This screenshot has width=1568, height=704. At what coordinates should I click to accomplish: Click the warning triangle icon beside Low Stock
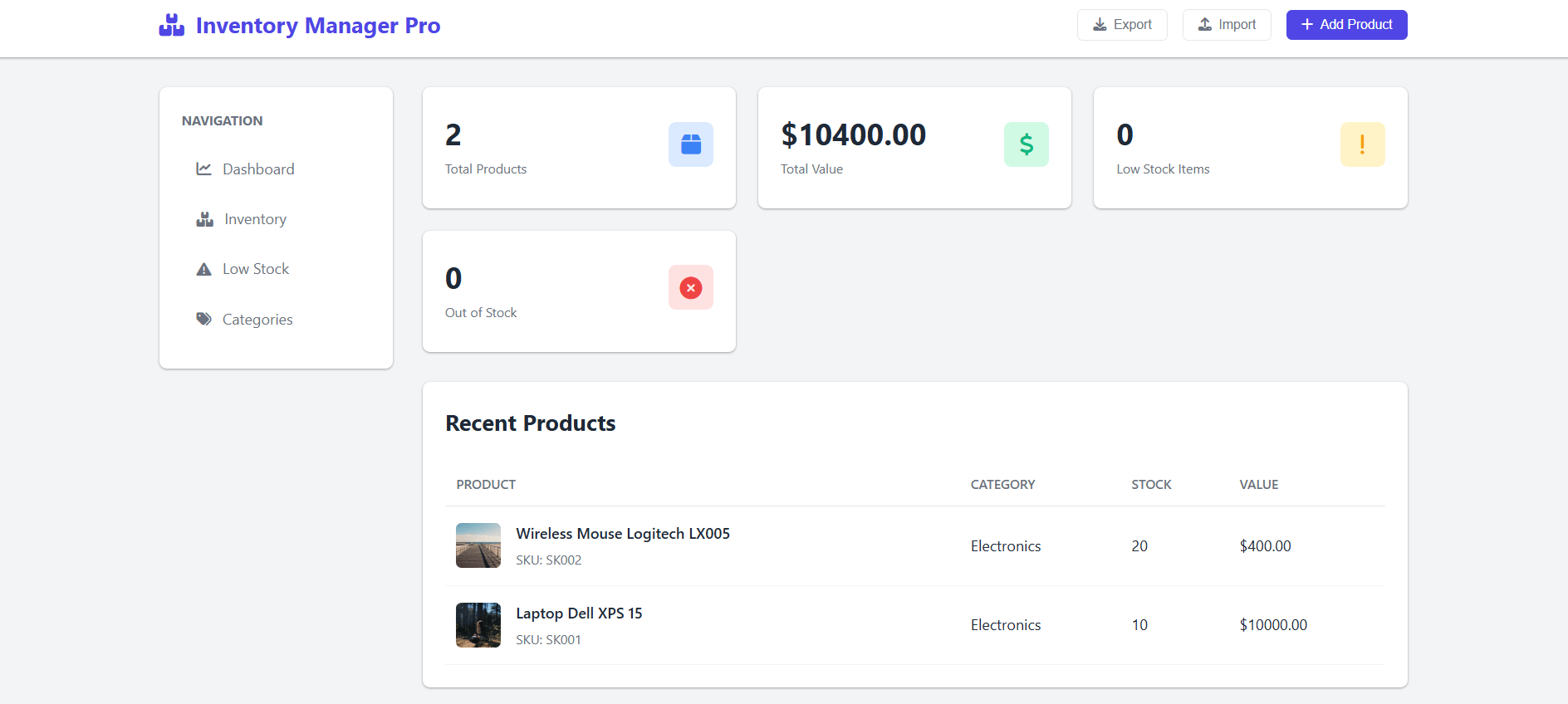click(203, 269)
